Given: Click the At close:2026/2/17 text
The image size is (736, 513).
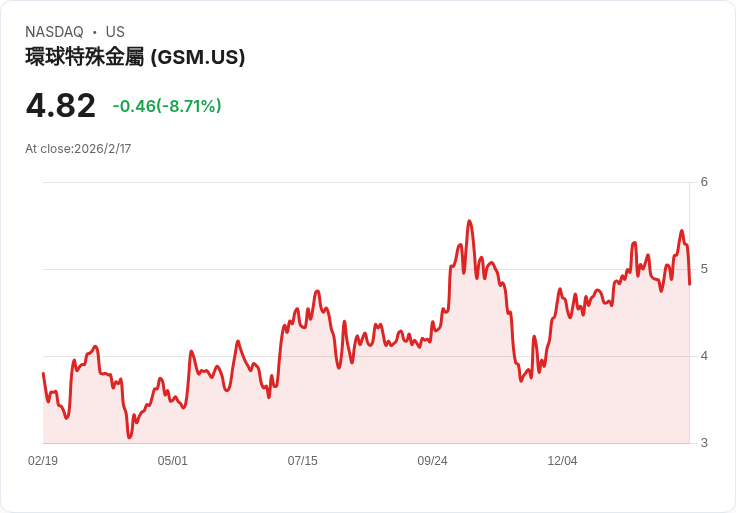Looking at the screenshot, I should [78, 149].
